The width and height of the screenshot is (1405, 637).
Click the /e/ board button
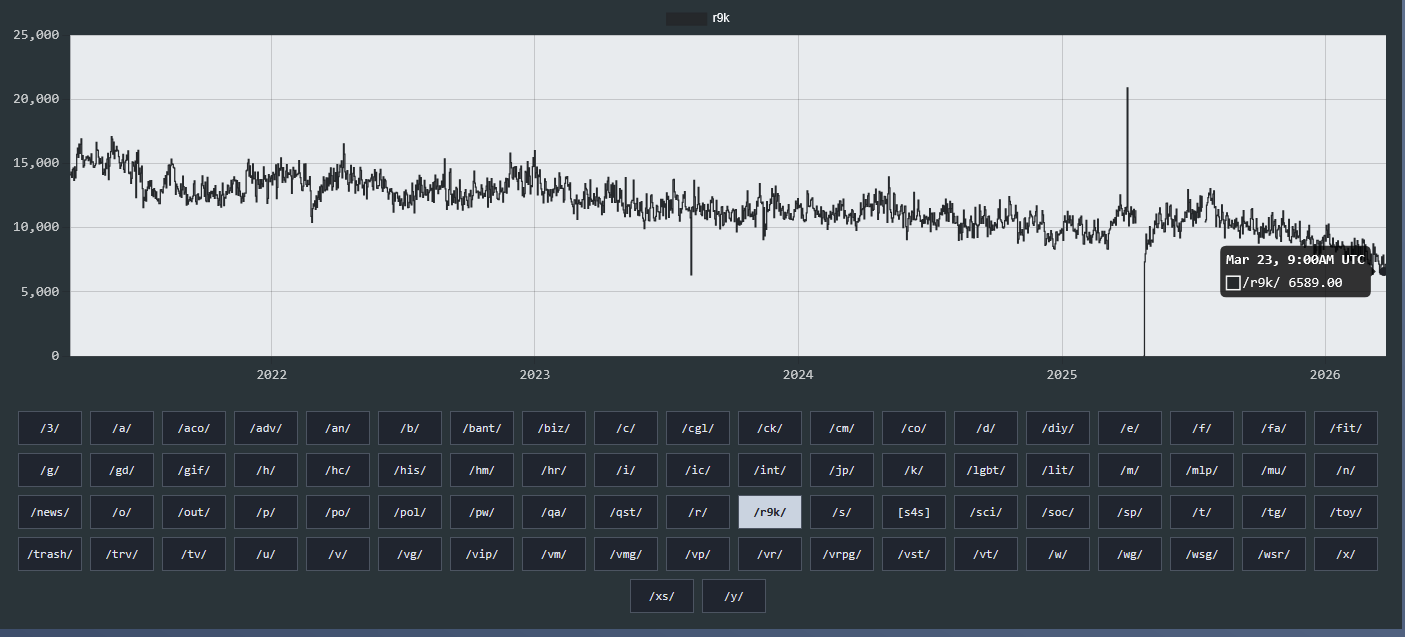1130,428
